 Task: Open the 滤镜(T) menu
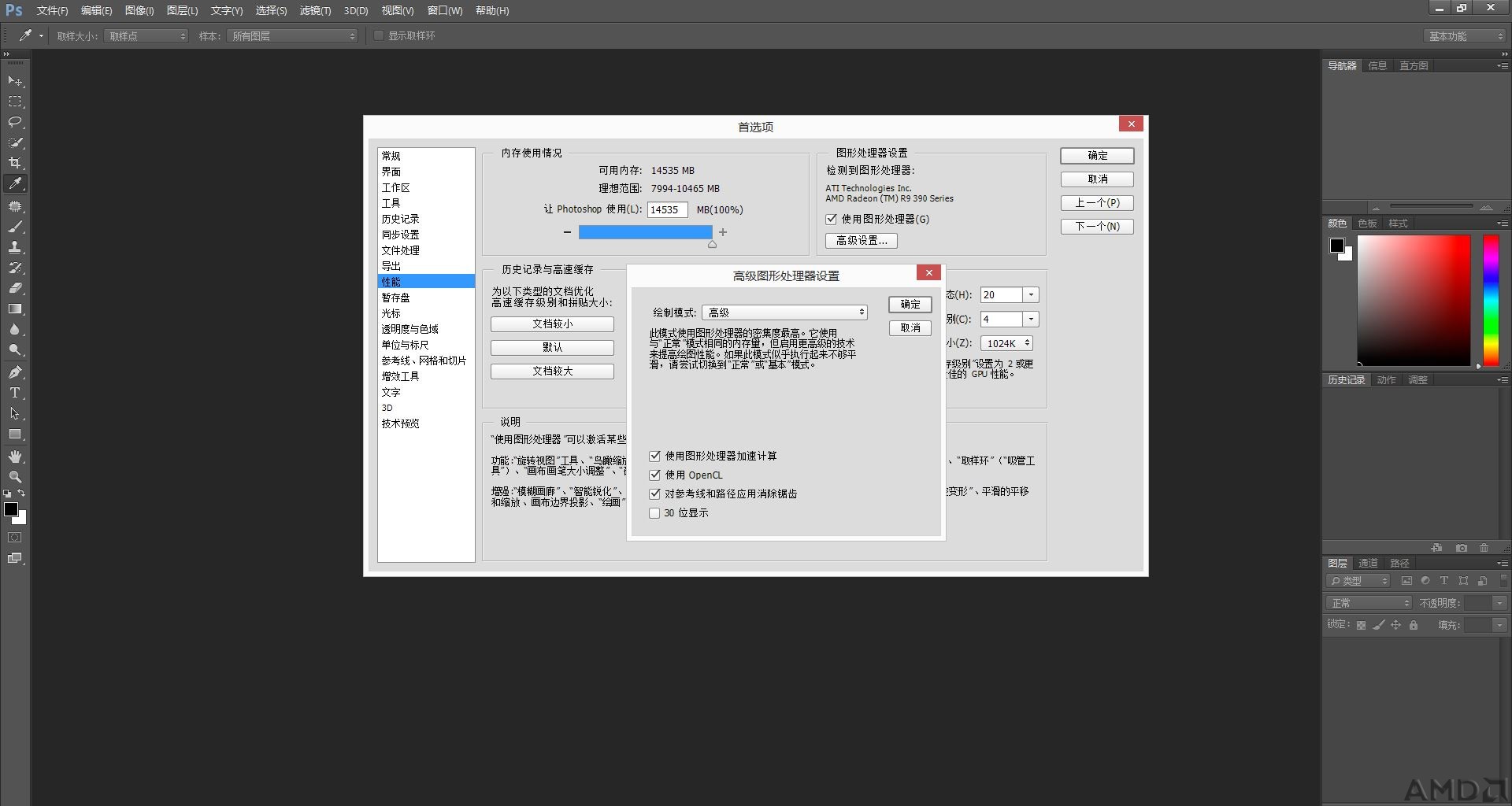[x=315, y=10]
